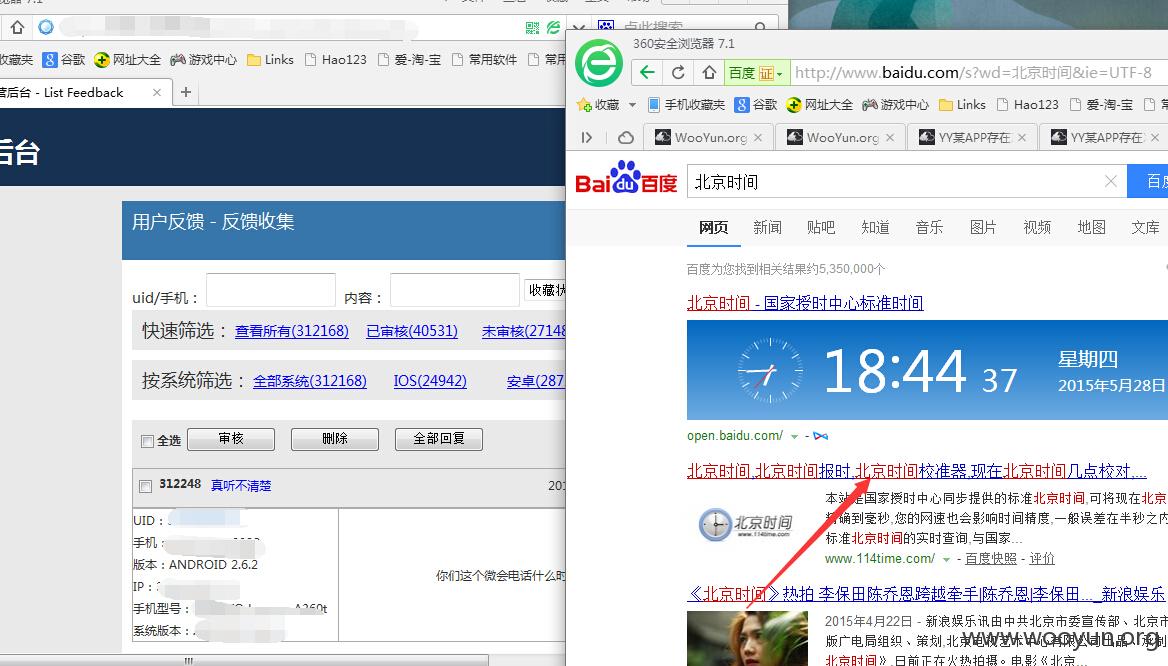
Task: Click the 内容 input field
Action: coord(454,290)
